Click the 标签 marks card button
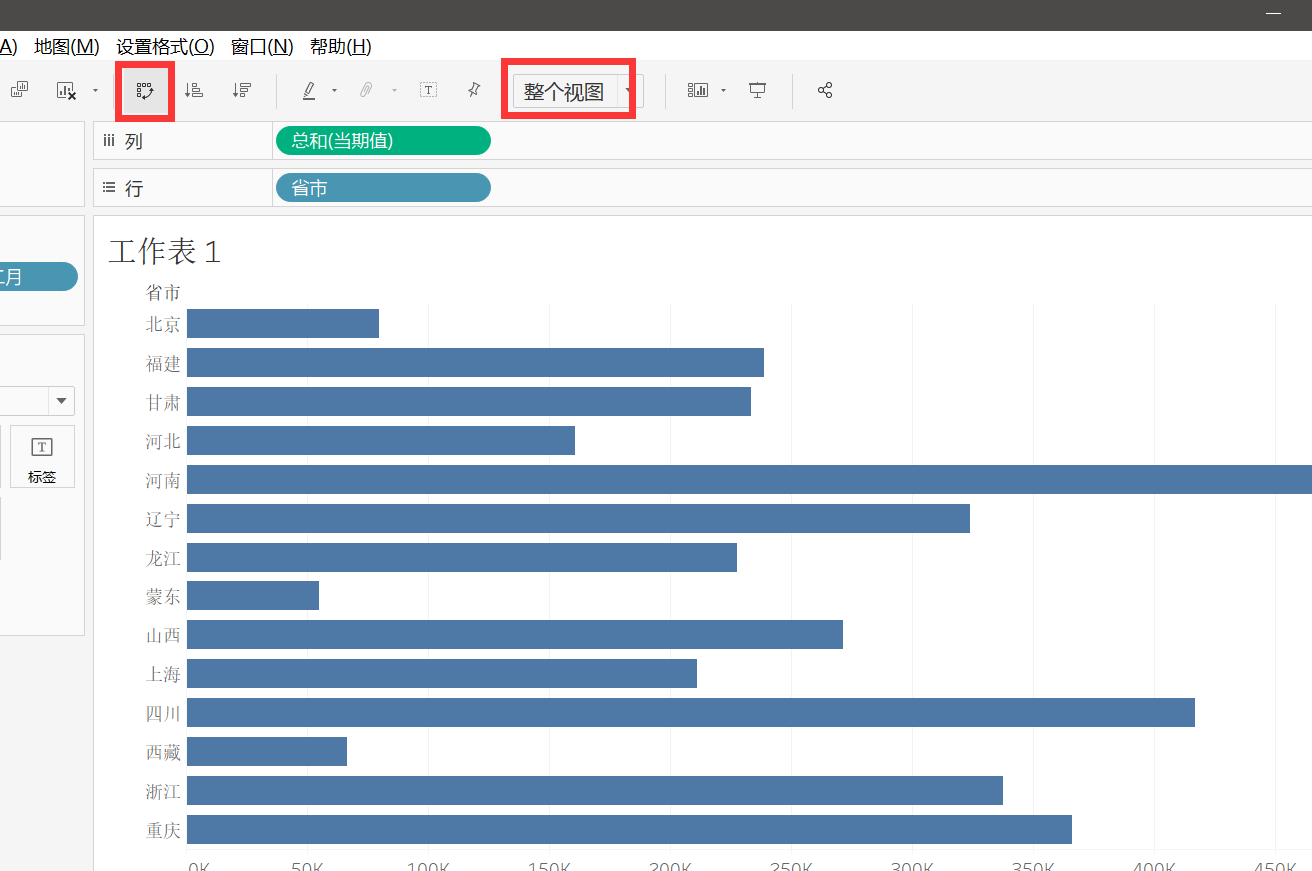The height and width of the screenshot is (871, 1312). 42,457
